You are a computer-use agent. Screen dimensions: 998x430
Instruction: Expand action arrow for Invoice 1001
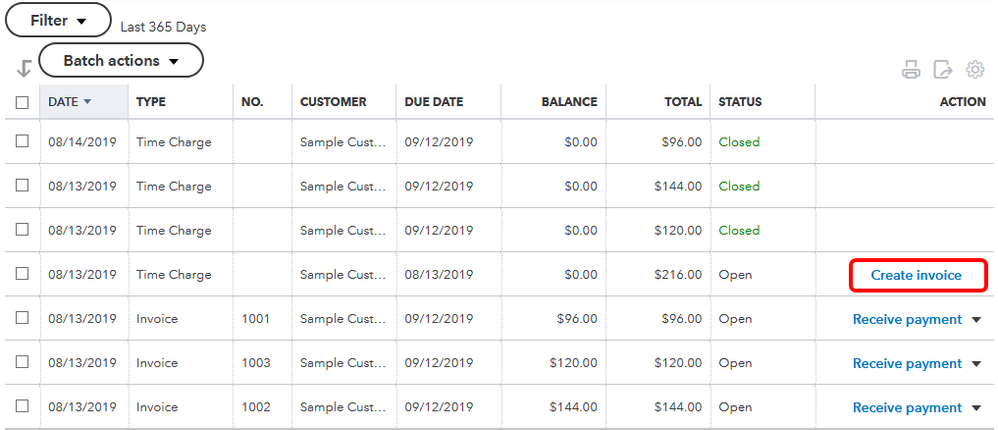click(x=977, y=320)
